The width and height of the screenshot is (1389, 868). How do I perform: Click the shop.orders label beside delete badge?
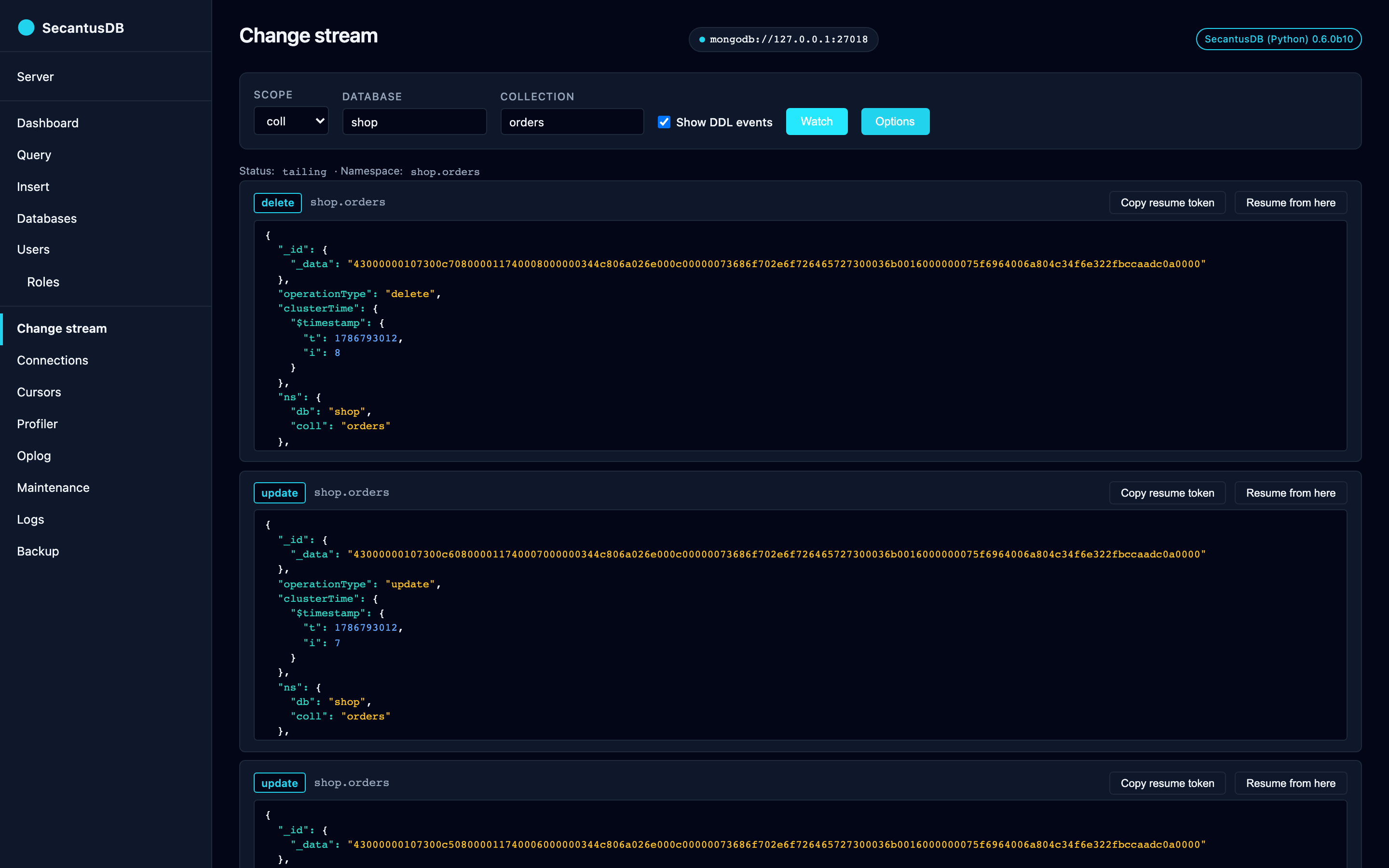pos(347,202)
